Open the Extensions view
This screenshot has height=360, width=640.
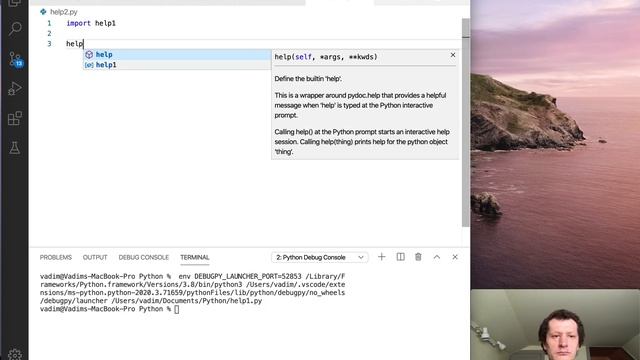pos(15,118)
